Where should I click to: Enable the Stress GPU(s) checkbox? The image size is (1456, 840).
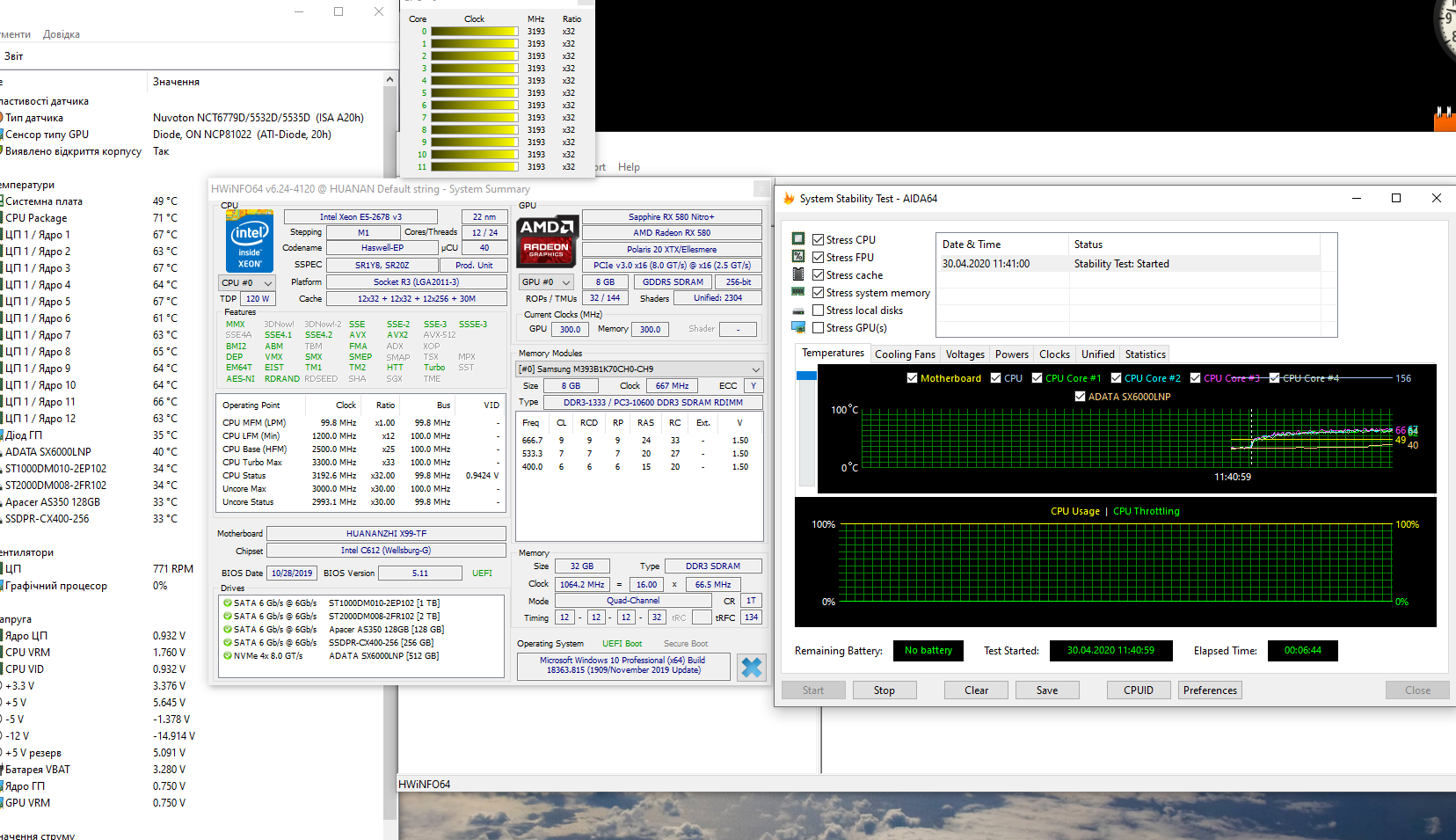tap(819, 327)
